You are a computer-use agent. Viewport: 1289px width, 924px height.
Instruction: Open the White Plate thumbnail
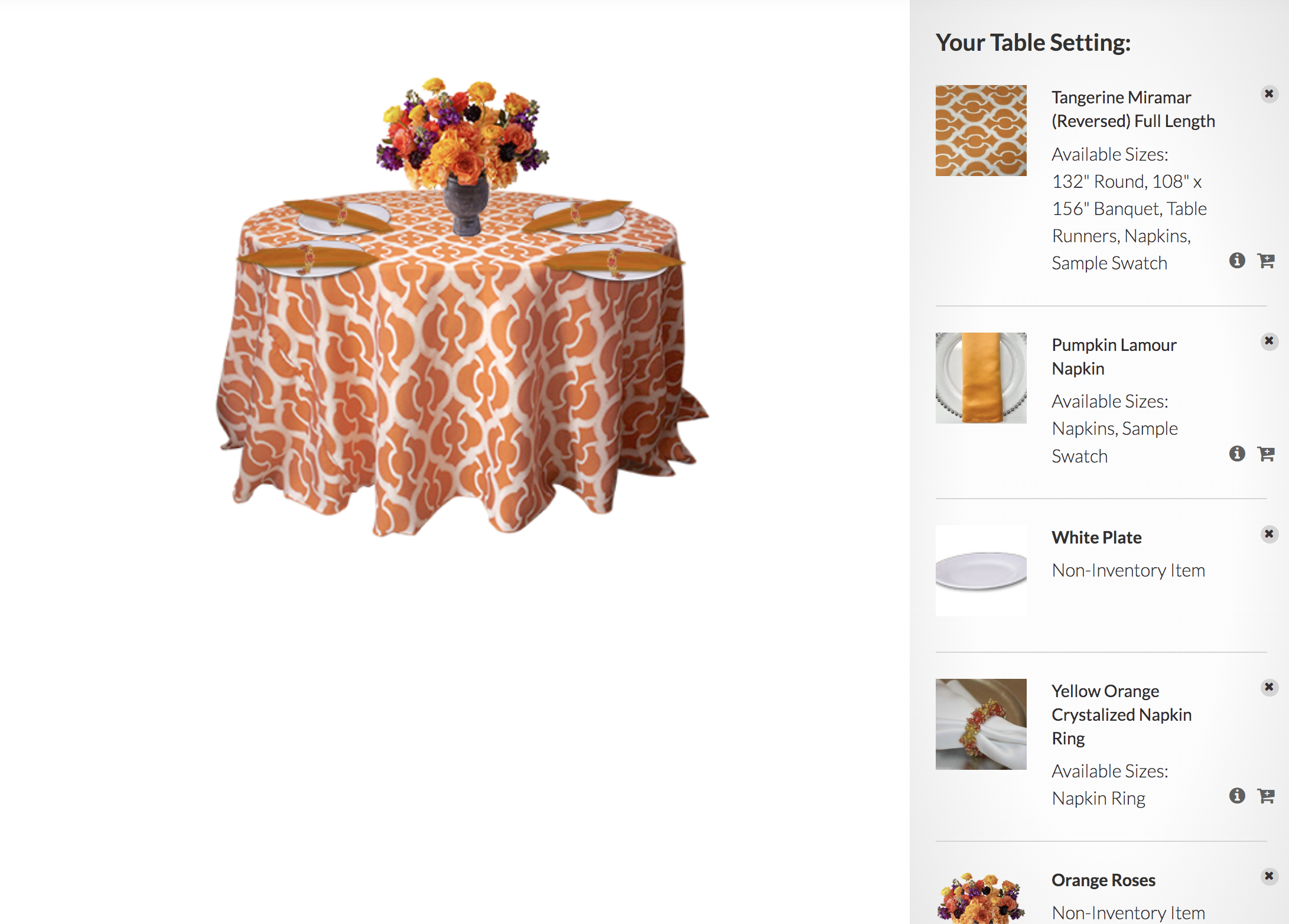click(981, 571)
